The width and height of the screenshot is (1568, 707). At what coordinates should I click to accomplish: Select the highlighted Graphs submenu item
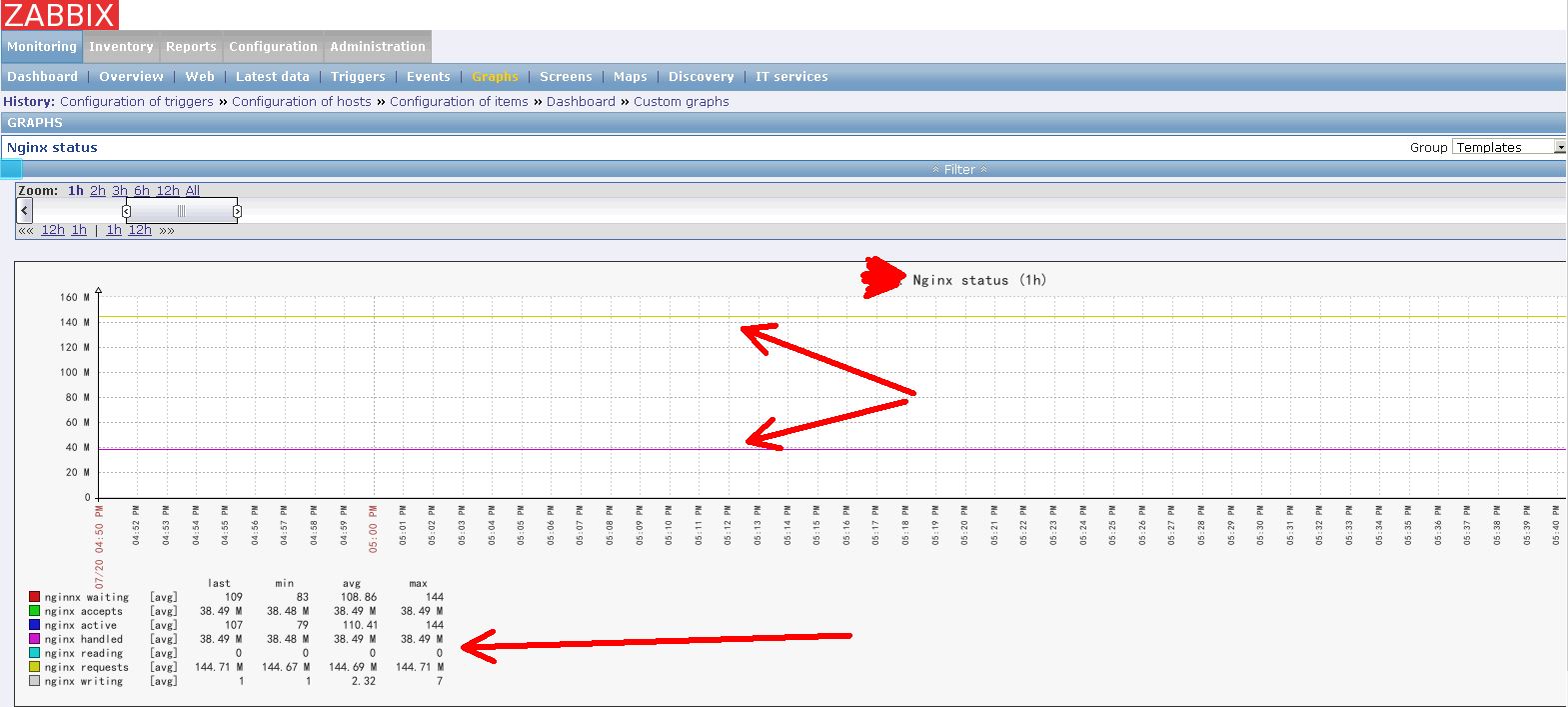pyautogui.click(x=495, y=76)
